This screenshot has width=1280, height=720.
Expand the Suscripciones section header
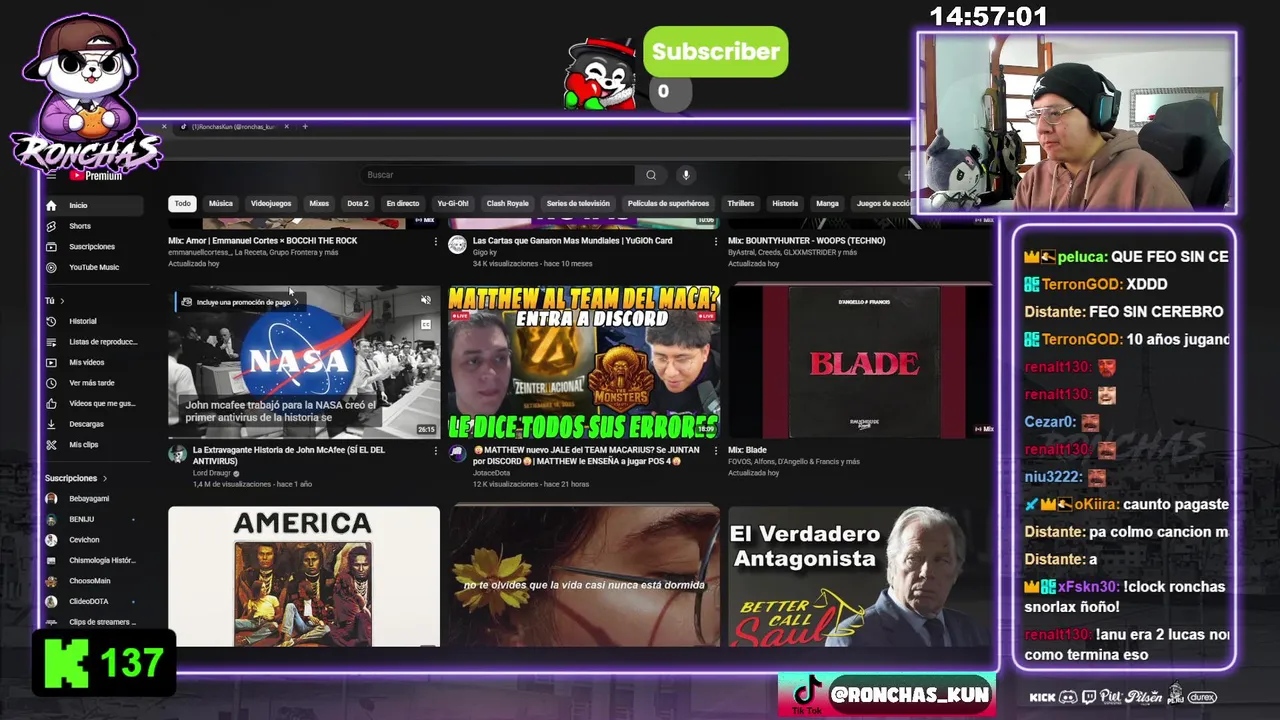pos(75,478)
